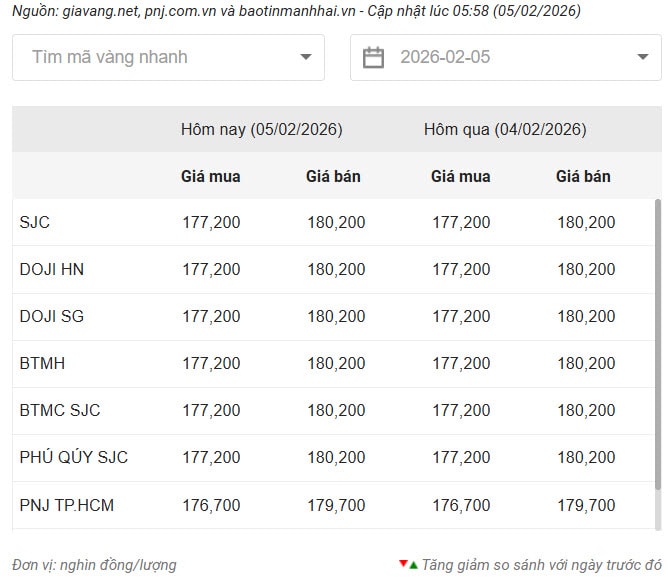668x587 pixels.
Task: Click the calendar icon in date field
Action: (x=373, y=57)
